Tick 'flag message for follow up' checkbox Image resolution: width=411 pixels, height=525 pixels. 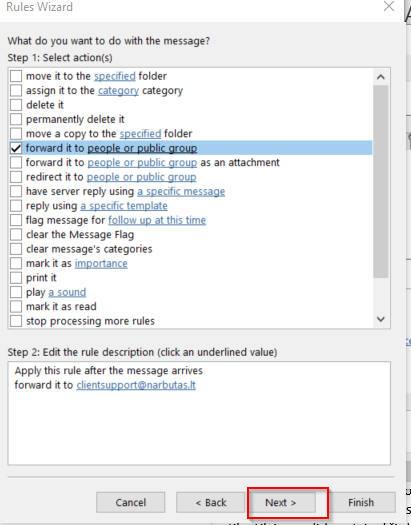[16, 220]
